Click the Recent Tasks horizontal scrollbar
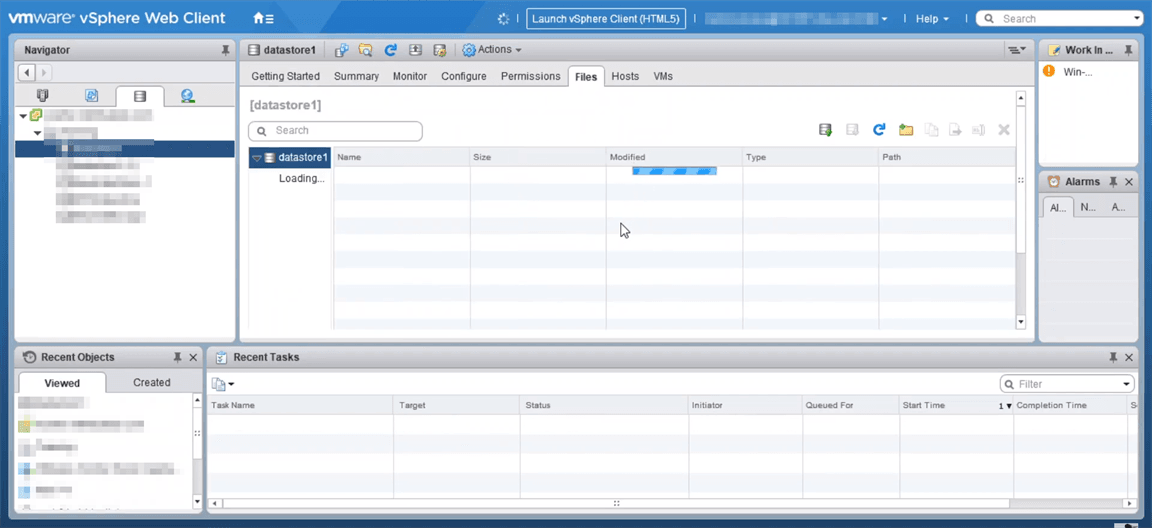Viewport: 1152px width, 528px height. coord(616,504)
